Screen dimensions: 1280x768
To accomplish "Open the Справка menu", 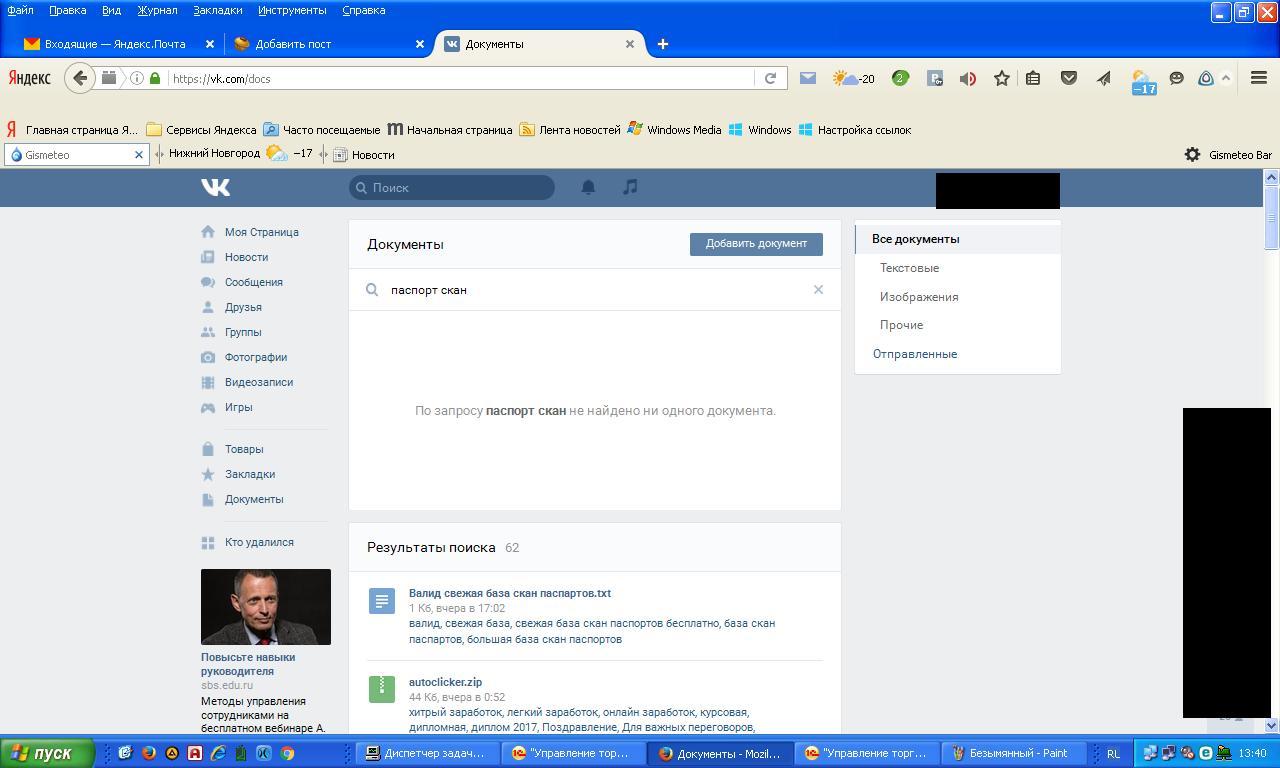I will tap(363, 10).
